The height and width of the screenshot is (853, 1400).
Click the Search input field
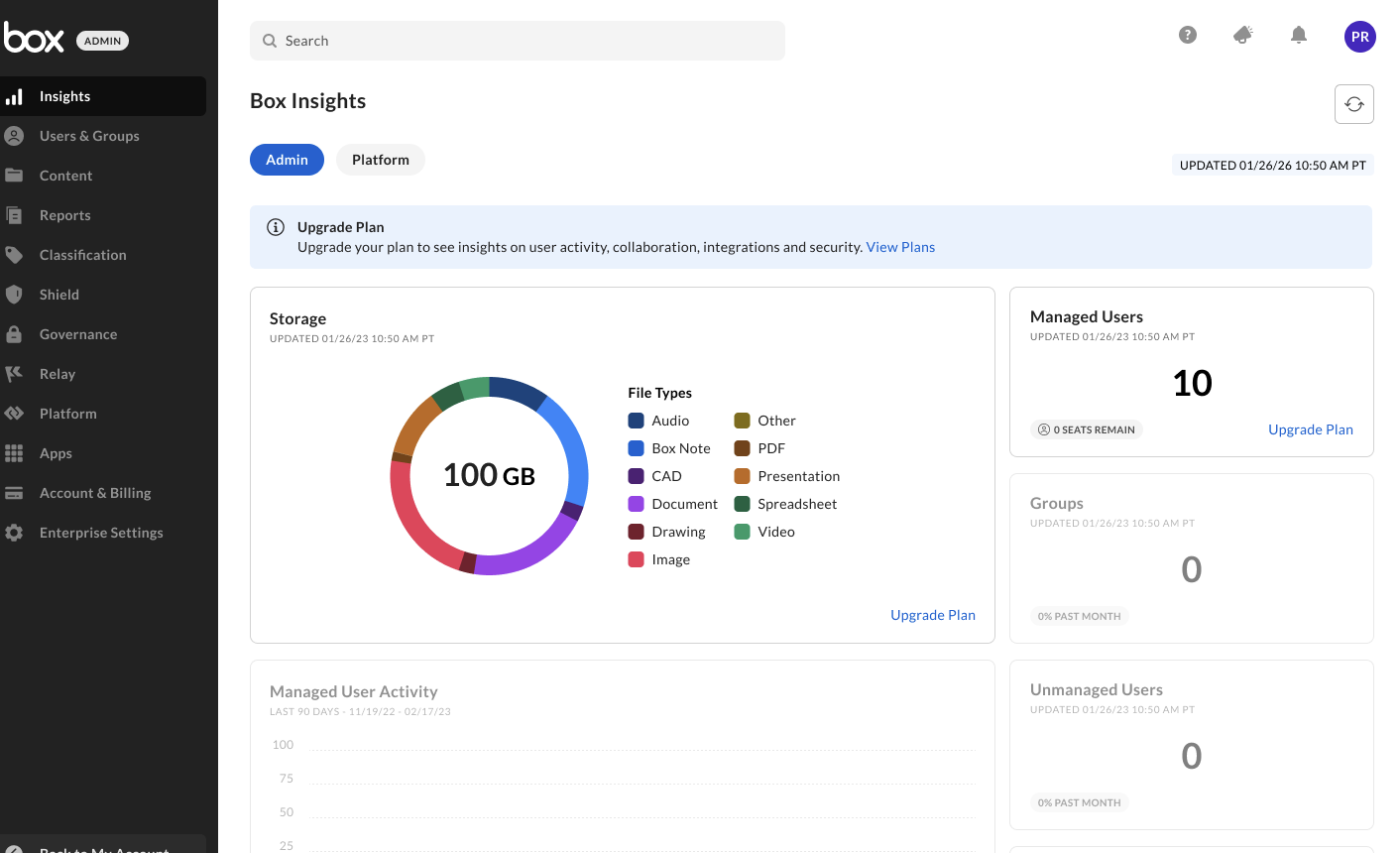[x=518, y=41]
